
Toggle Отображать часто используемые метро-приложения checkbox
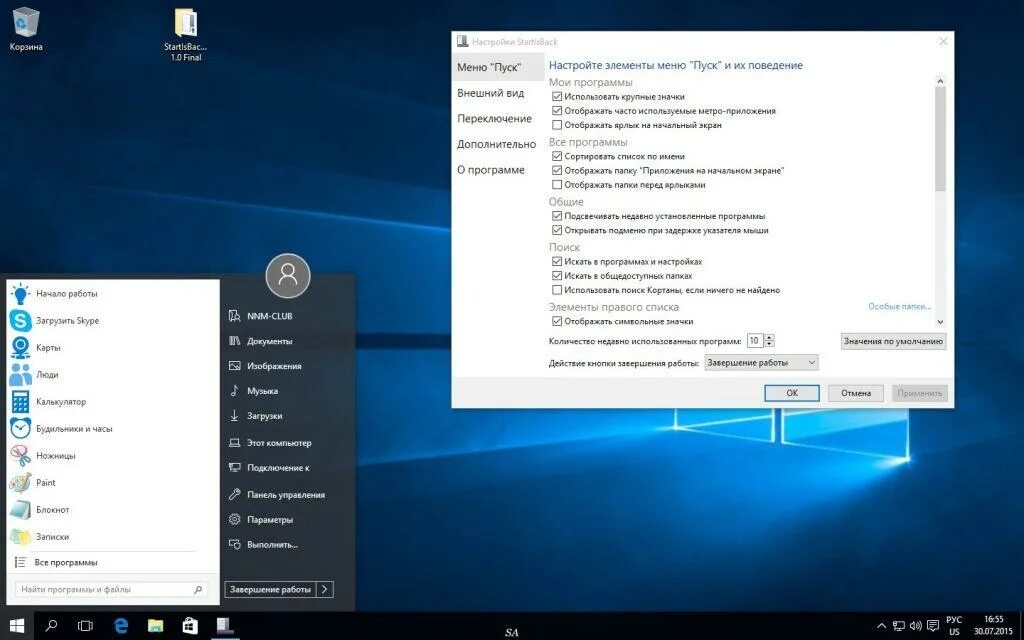coord(557,111)
